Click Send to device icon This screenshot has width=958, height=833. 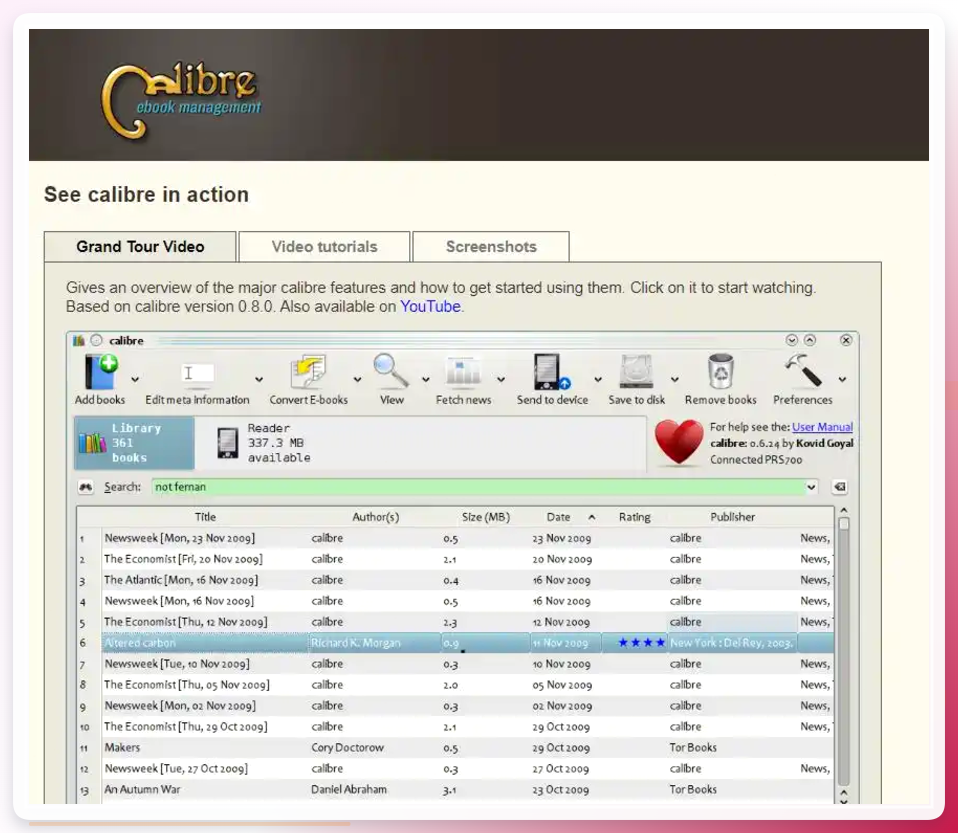[x=551, y=372]
